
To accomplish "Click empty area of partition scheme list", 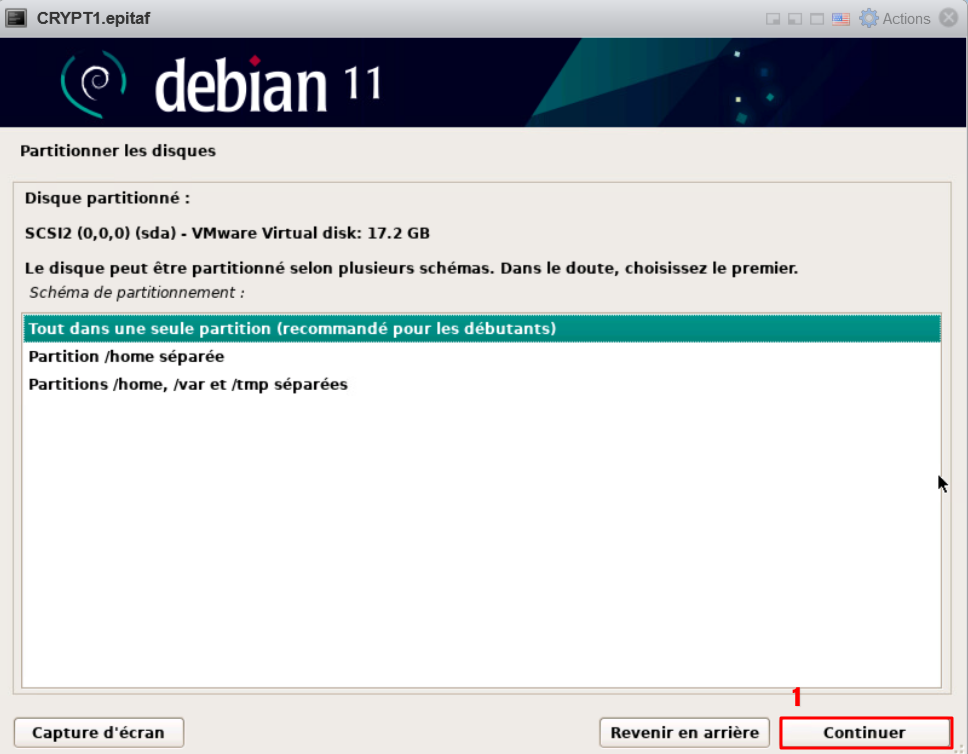I will pos(480,540).
